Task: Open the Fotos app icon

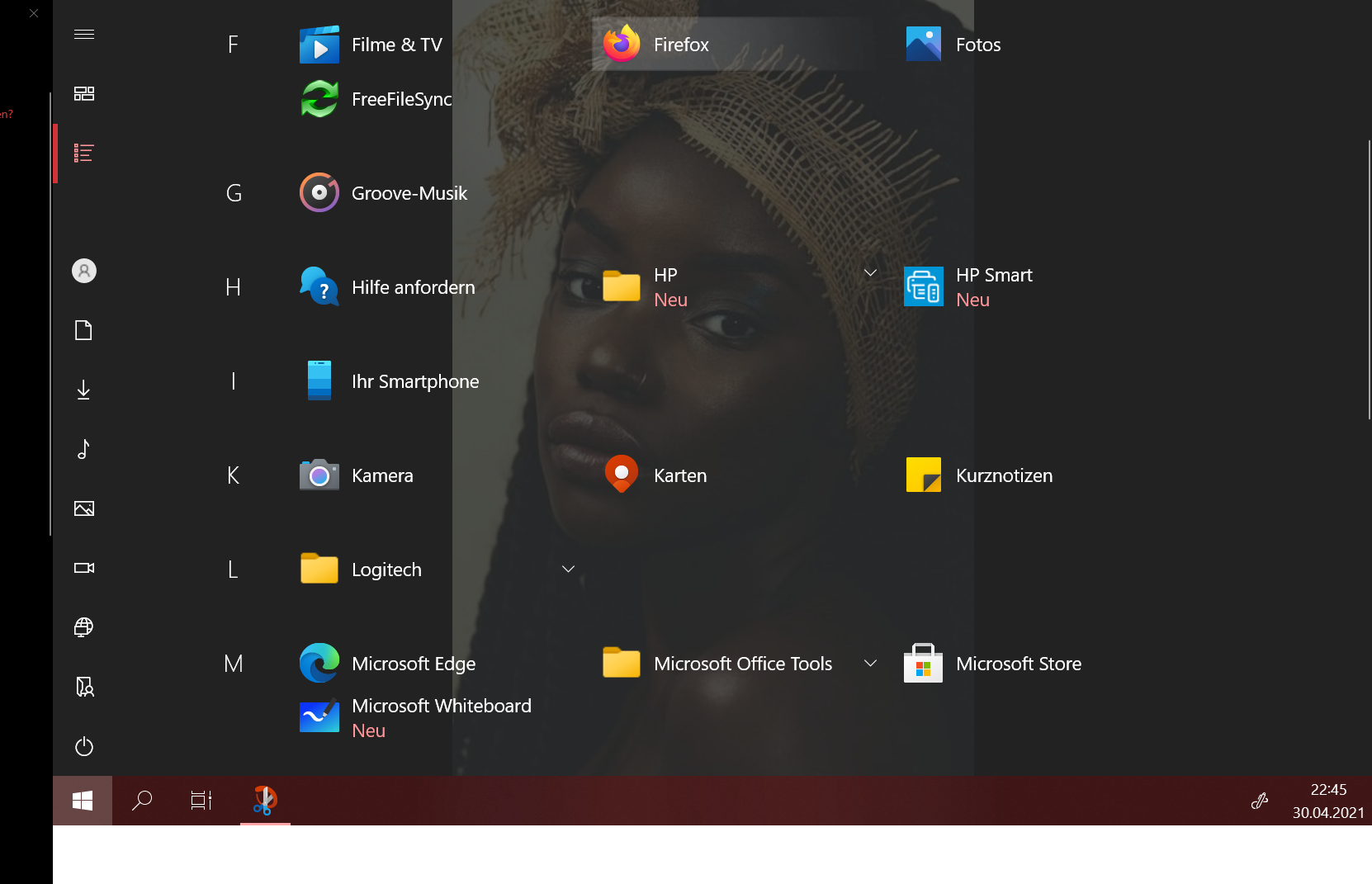Action: (x=923, y=45)
